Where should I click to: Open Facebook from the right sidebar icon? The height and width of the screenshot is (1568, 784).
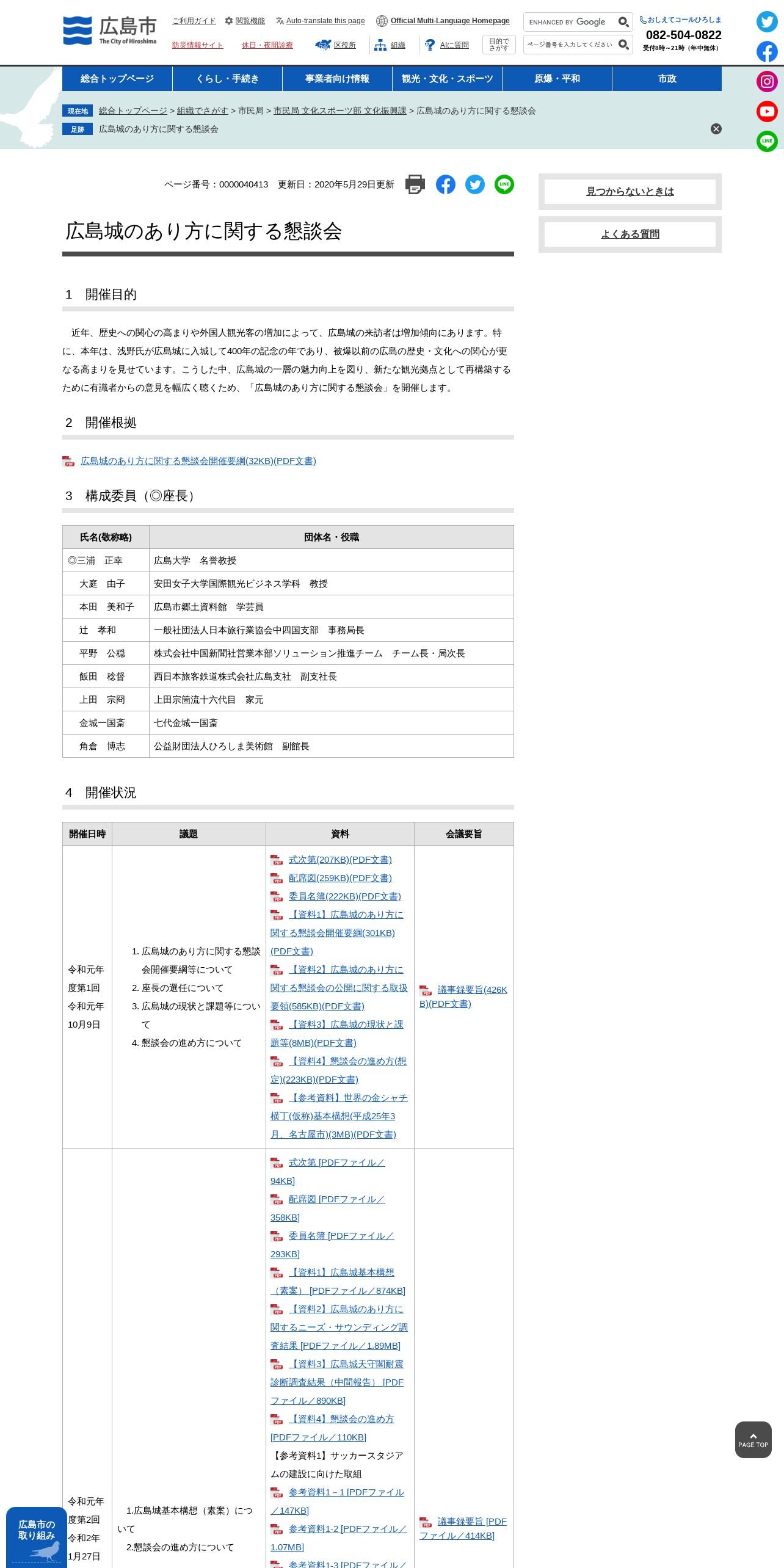[767, 52]
